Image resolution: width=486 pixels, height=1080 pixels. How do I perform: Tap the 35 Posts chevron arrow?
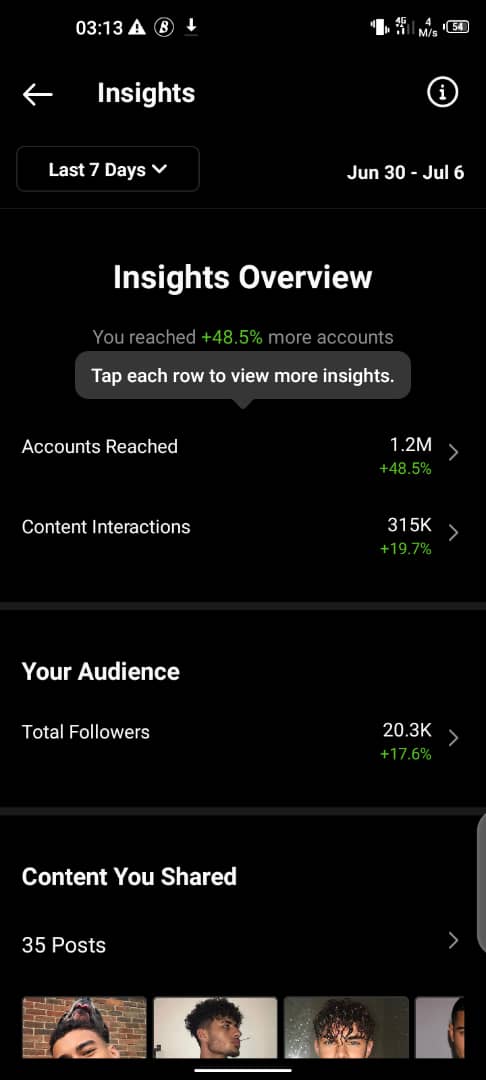(x=453, y=941)
